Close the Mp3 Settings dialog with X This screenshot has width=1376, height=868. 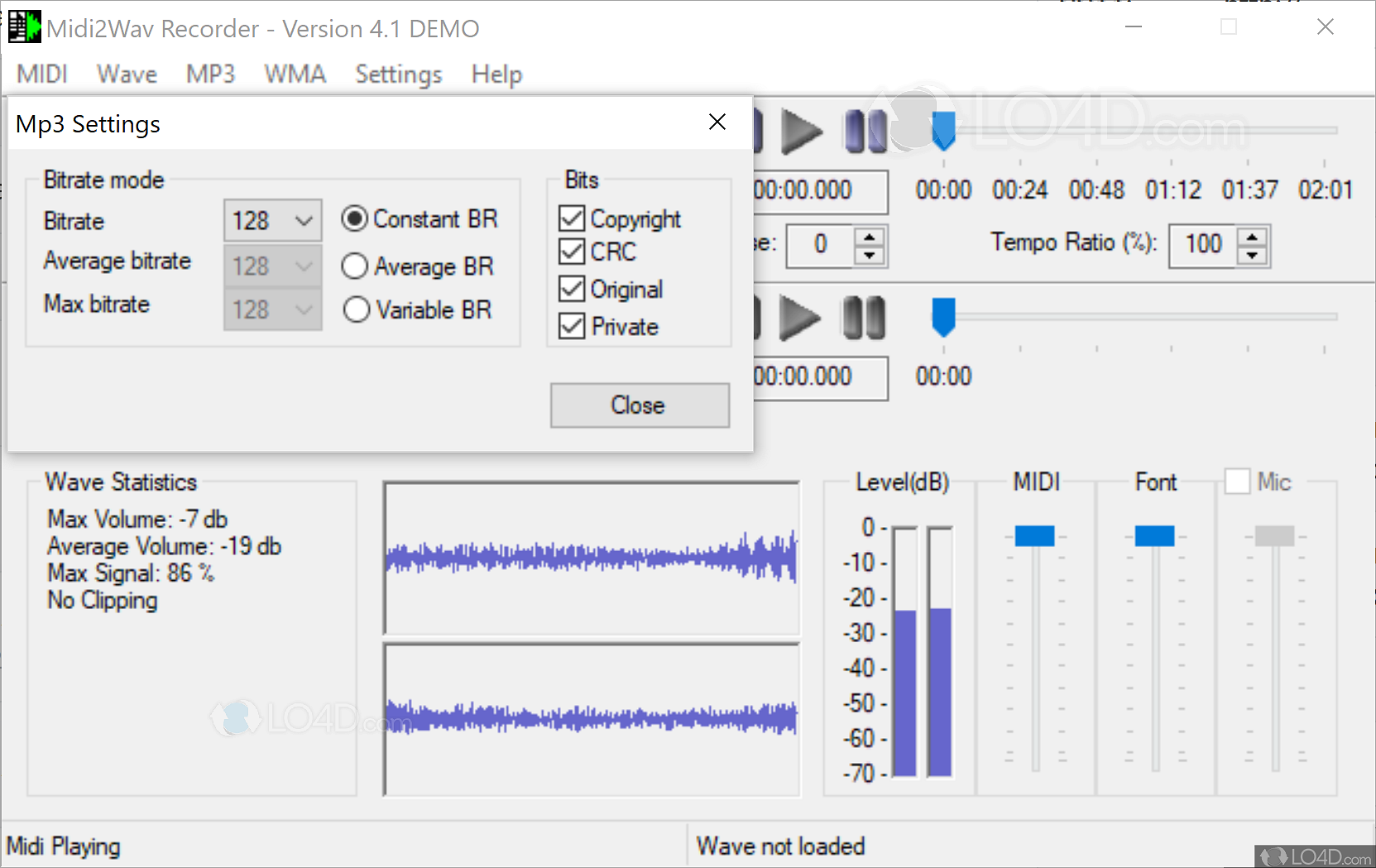point(717,122)
